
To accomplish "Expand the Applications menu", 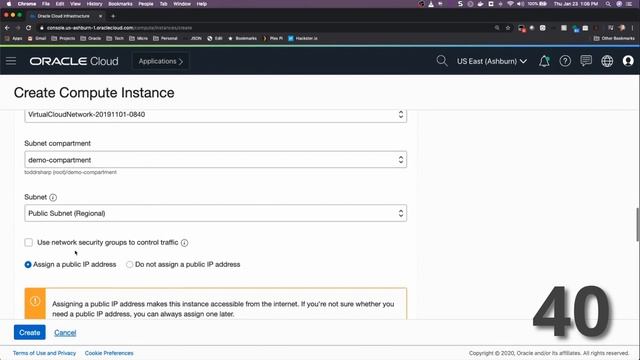I will (160, 61).
